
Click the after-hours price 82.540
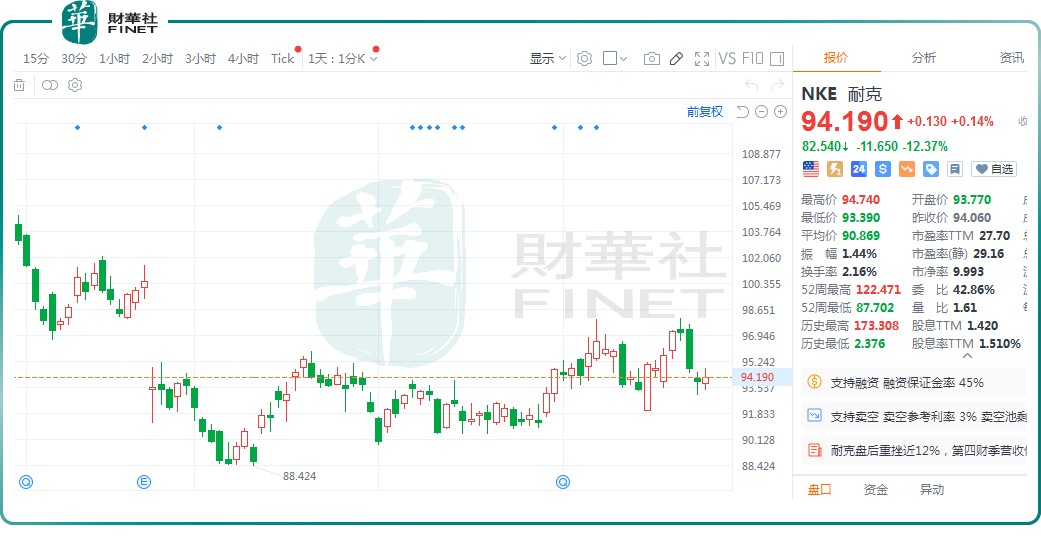[x=825, y=146]
